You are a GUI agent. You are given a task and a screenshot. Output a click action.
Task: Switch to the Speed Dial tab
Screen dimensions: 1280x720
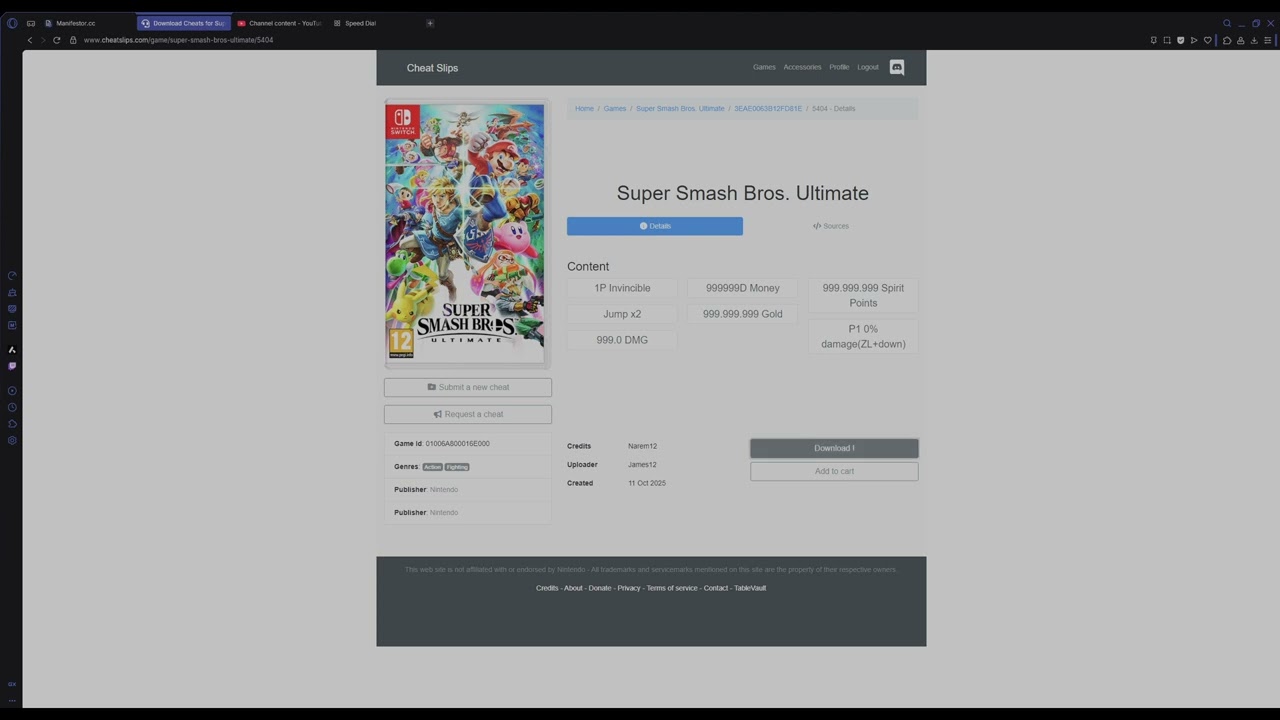pos(360,23)
